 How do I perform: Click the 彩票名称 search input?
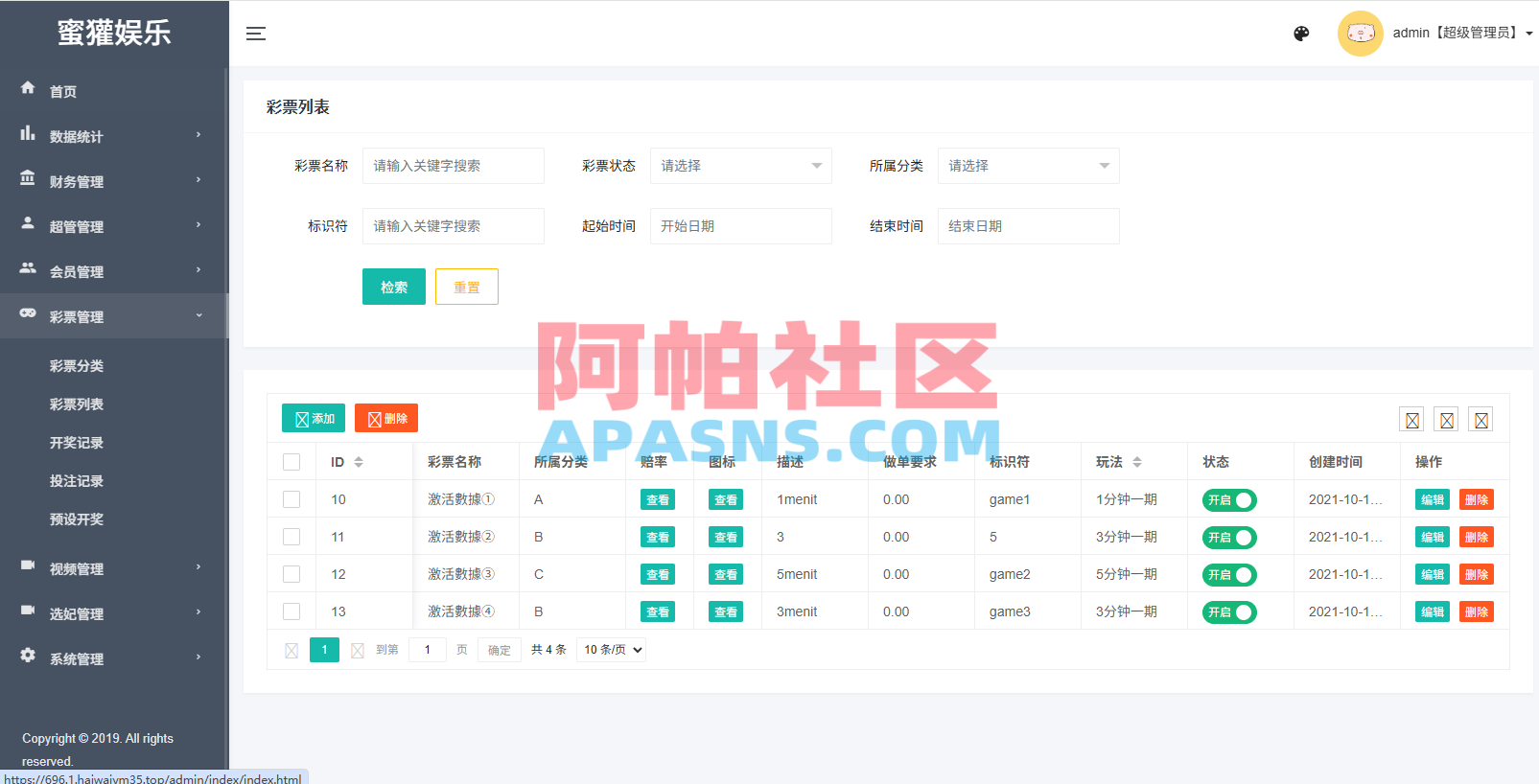click(454, 166)
